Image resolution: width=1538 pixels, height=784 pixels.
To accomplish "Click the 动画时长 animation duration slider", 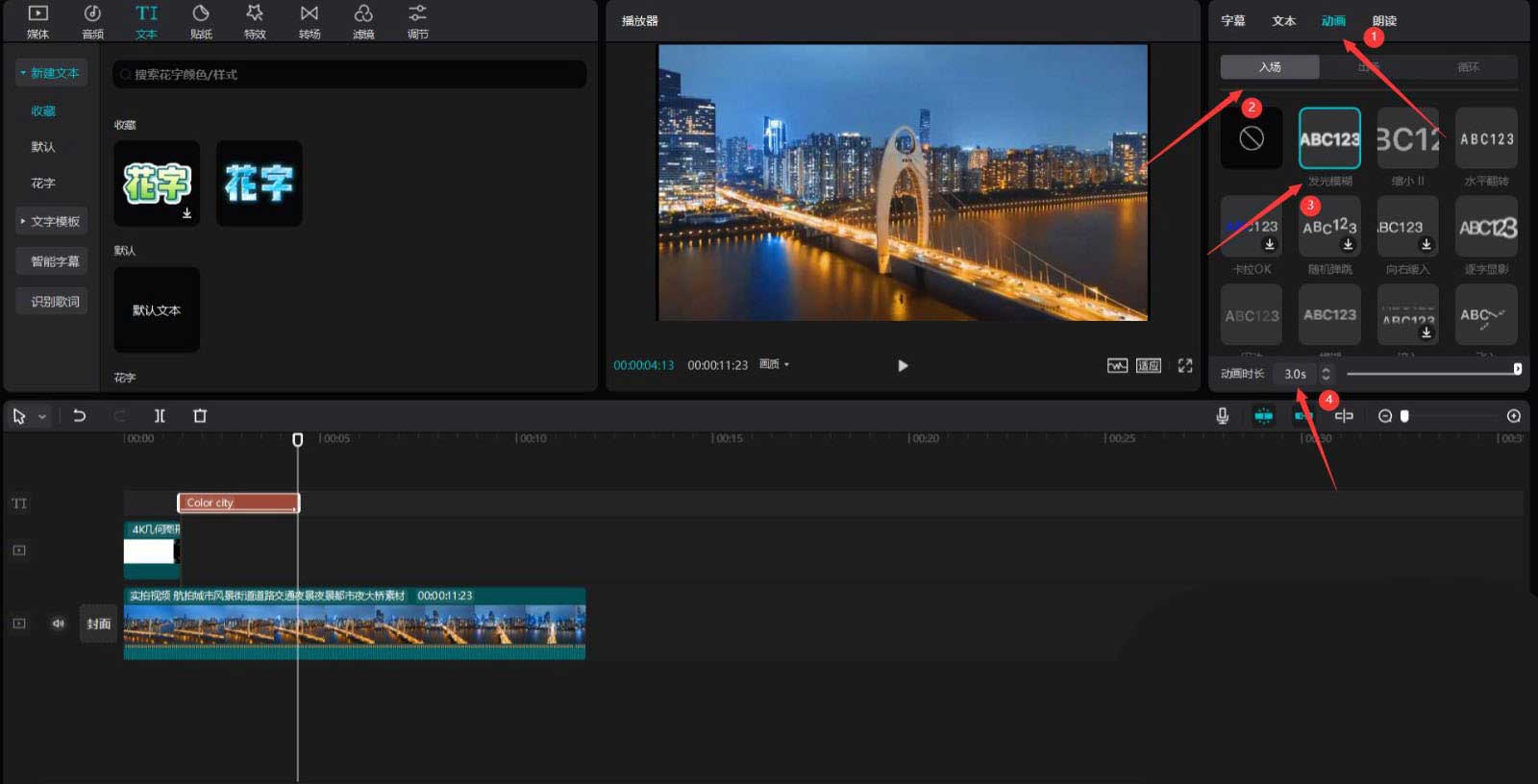I will 1430,373.
